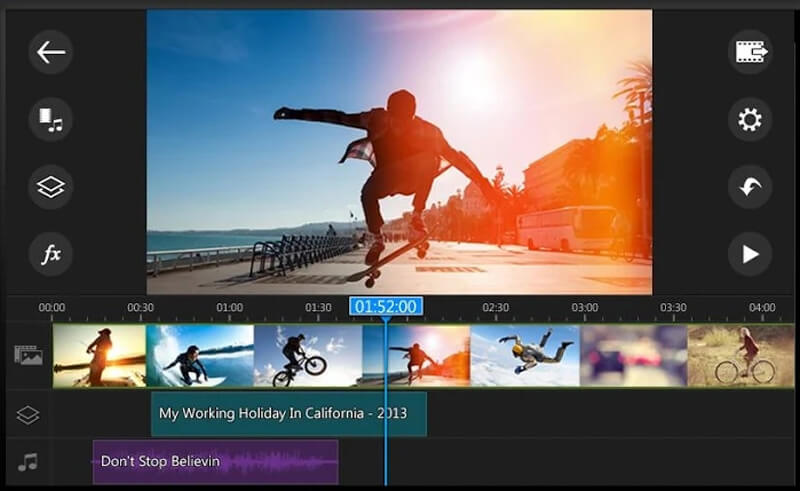
Task: Open the add media and music library
Action: point(50,119)
